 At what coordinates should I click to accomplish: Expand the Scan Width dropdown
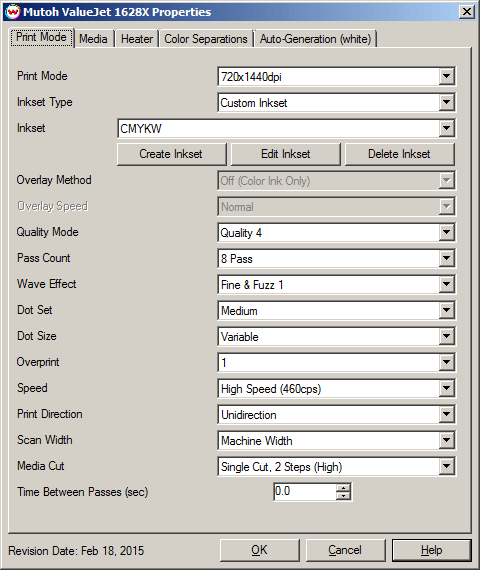coord(336,441)
